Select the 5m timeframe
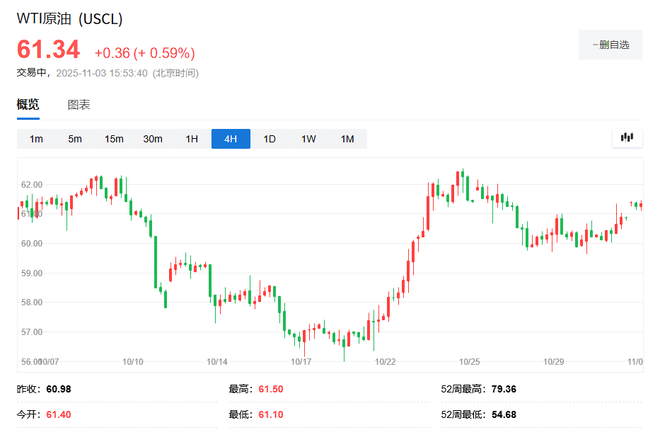The height and width of the screenshot is (430, 660). (75, 139)
